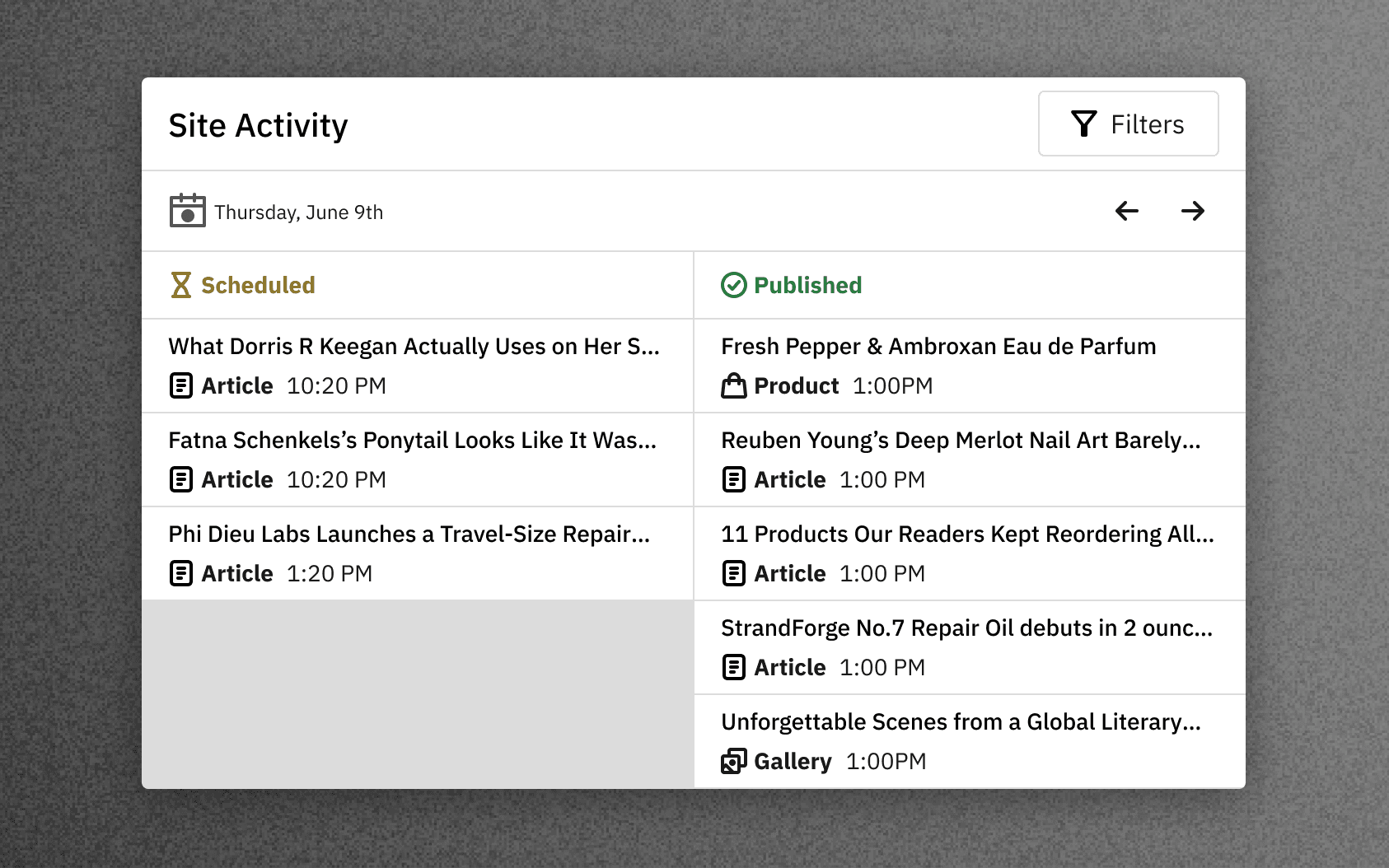Click 1:00PM time next to Product

tap(892, 386)
